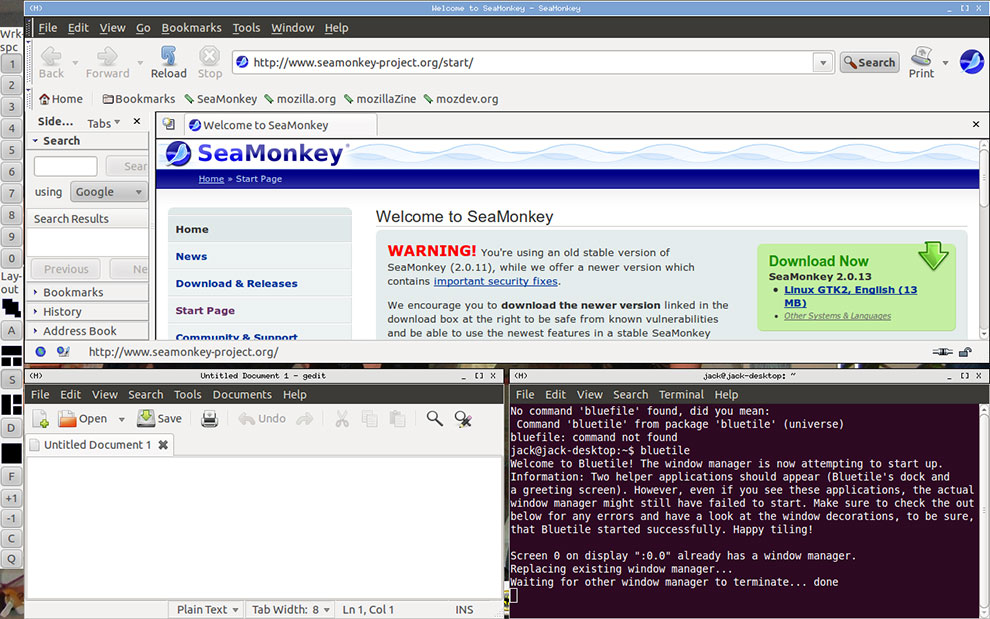Open the sidebar Tabs dropdown
Image resolution: width=990 pixels, height=619 pixels.
(104, 123)
